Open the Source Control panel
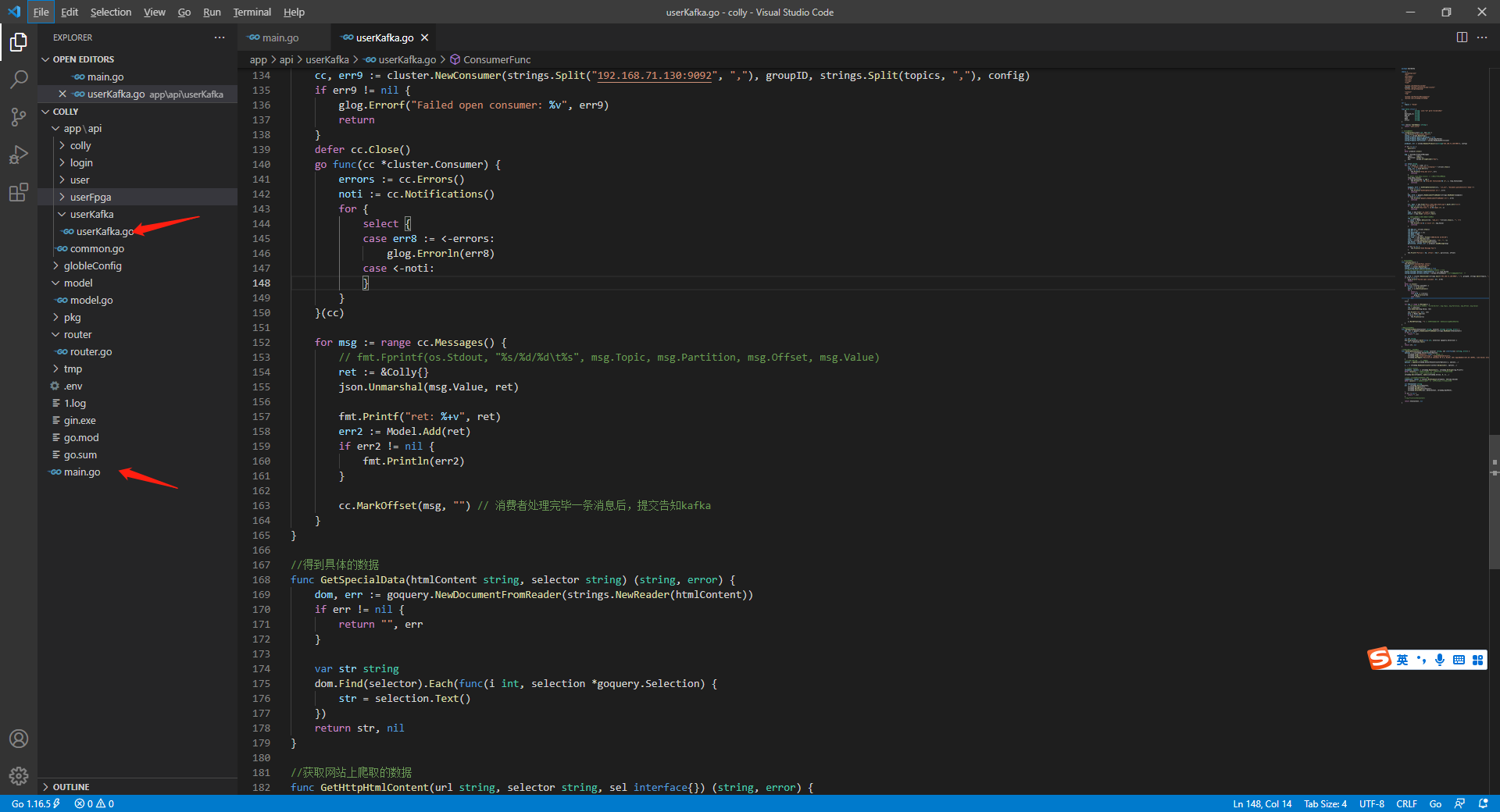 (19, 116)
